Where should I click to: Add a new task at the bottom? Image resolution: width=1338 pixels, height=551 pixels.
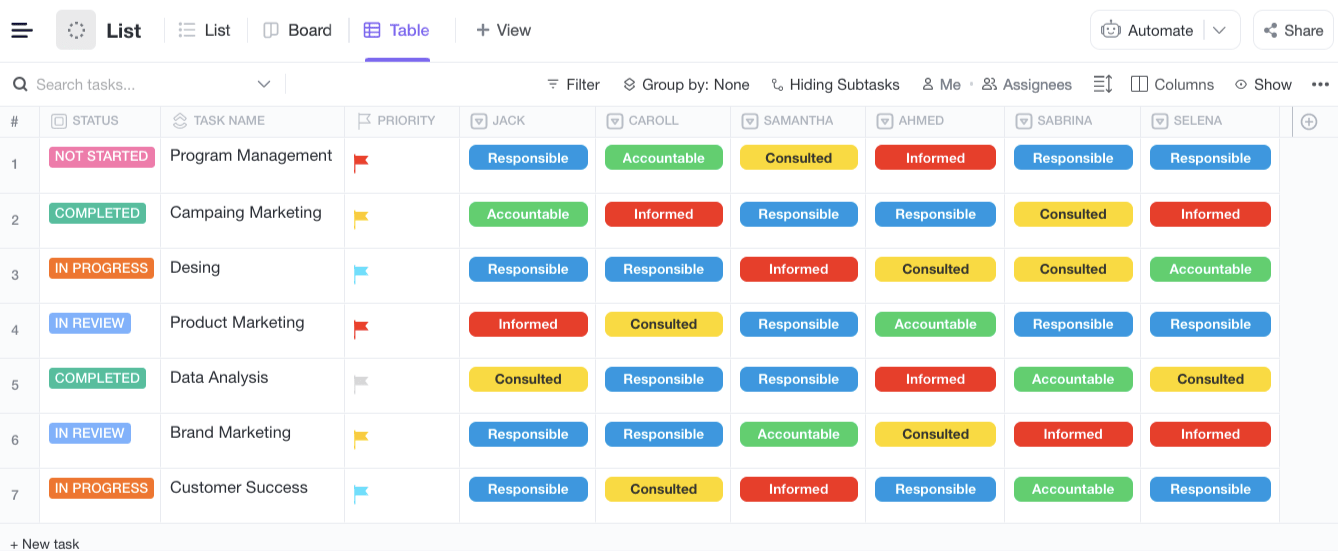(x=45, y=543)
